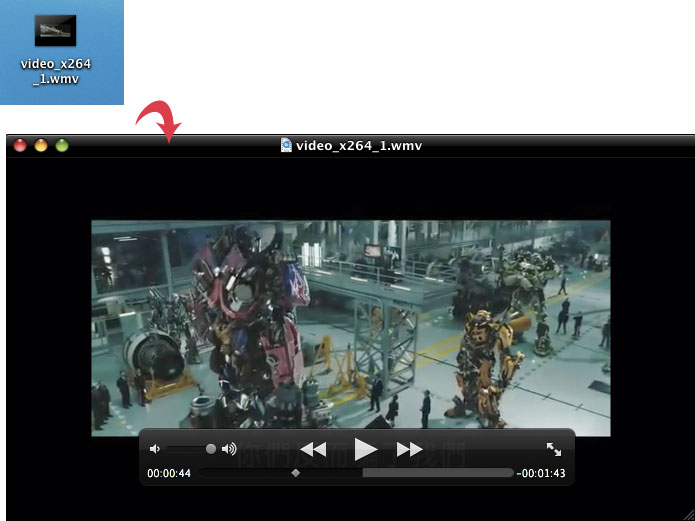Click the document proxy icon in the title bar
695x521 pixels.
click(x=286, y=145)
